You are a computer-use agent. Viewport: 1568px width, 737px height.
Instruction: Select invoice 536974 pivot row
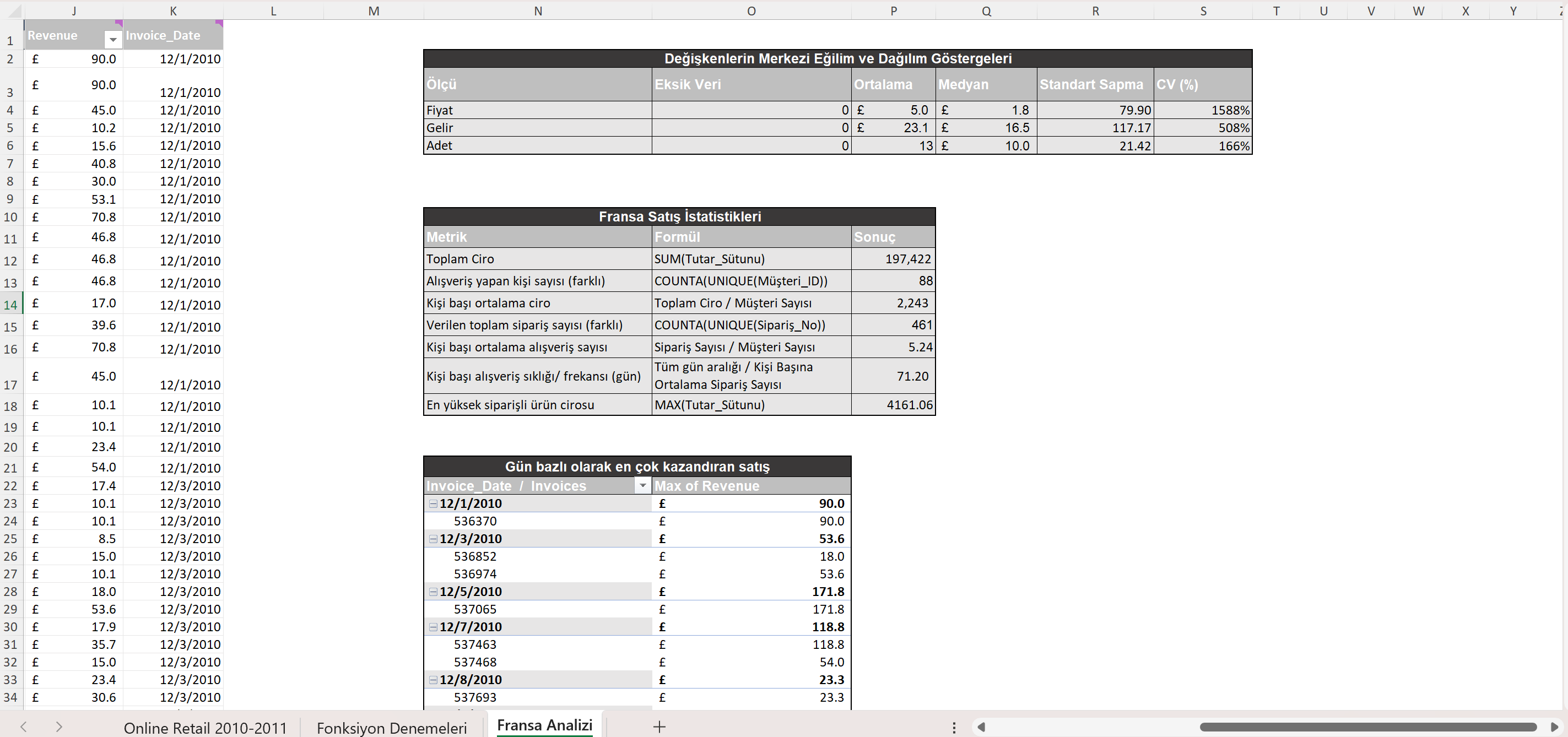click(x=637, y=574)
